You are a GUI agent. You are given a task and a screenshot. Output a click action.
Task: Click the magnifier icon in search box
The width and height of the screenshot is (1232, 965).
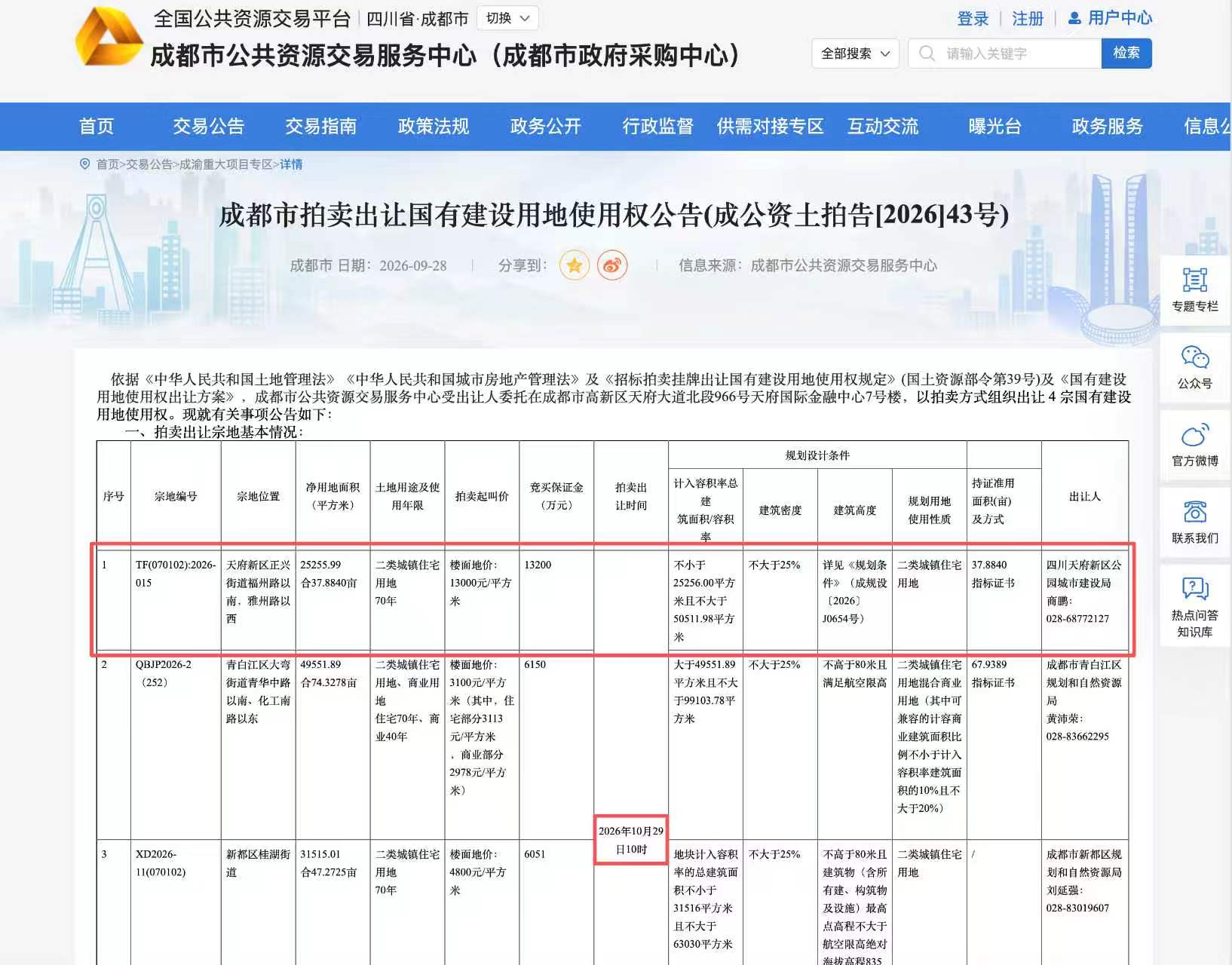927,54
